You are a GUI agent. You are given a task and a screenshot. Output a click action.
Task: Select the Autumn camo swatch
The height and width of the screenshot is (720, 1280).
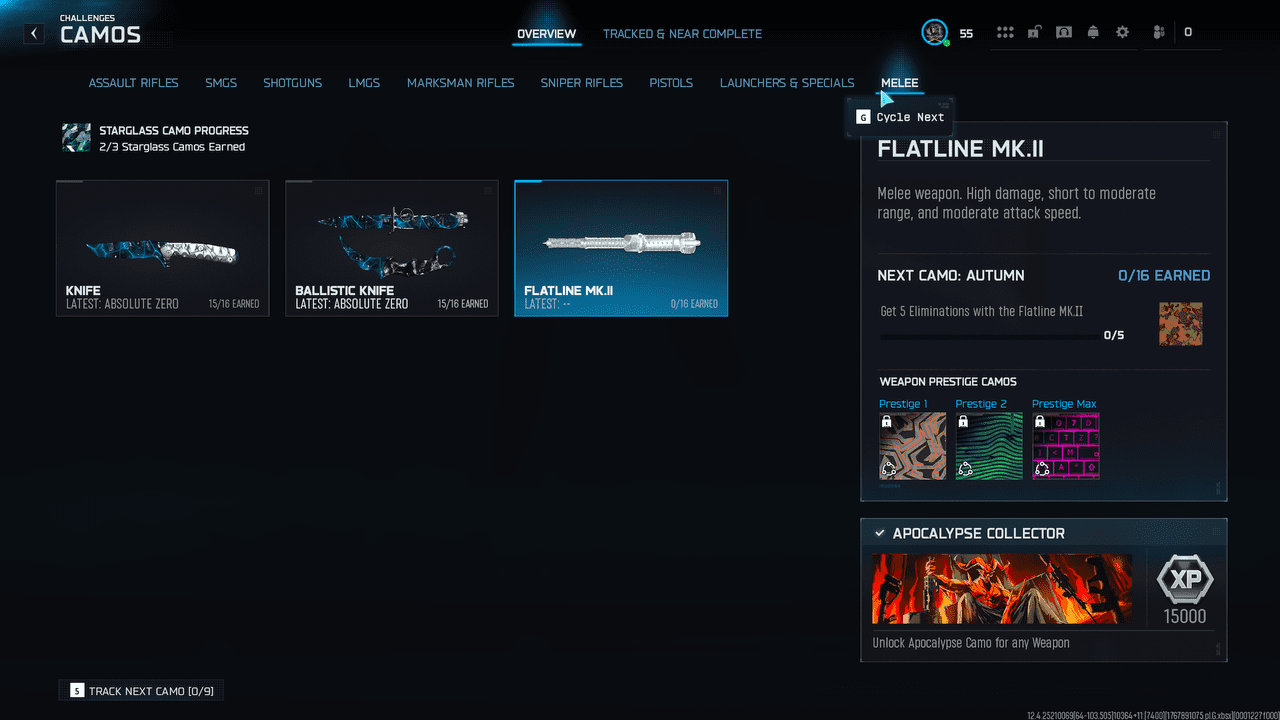tap(1180, 324)
